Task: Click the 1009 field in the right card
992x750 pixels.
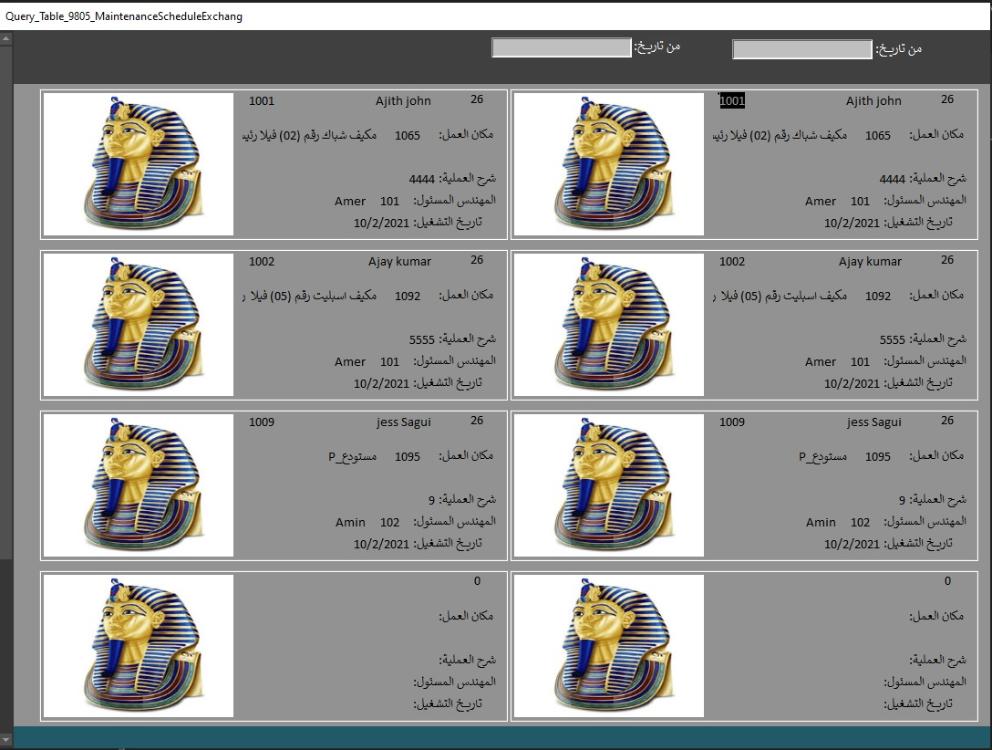Action: coord(732,422)
